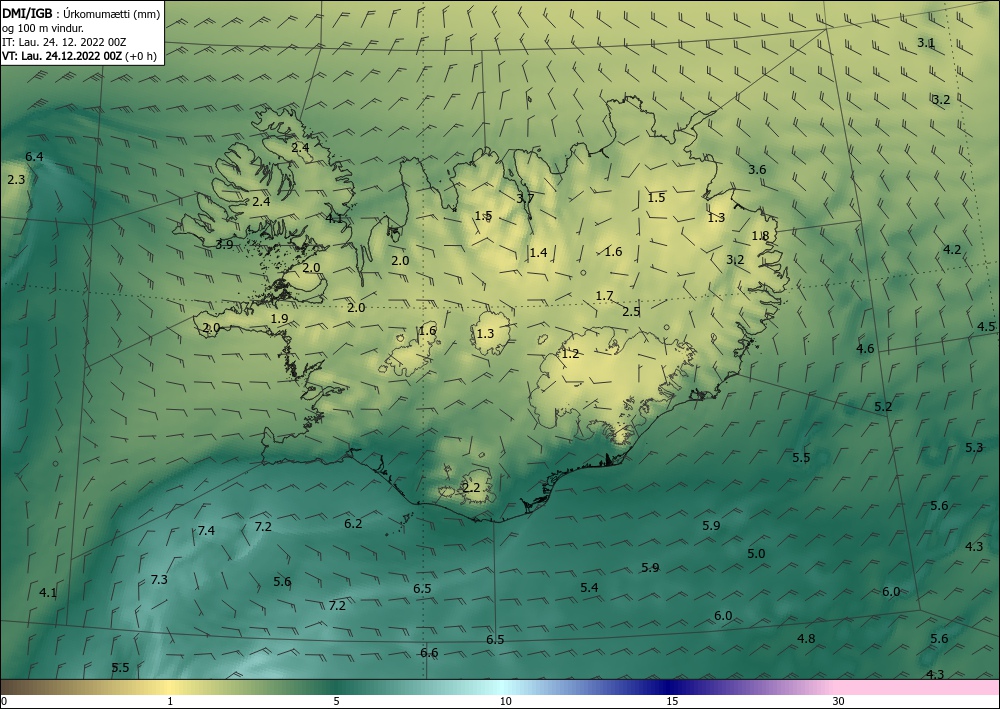This screenshot has width=1000, height=709.
Task: Click the 3.6 value label
Action: point(757,170)
